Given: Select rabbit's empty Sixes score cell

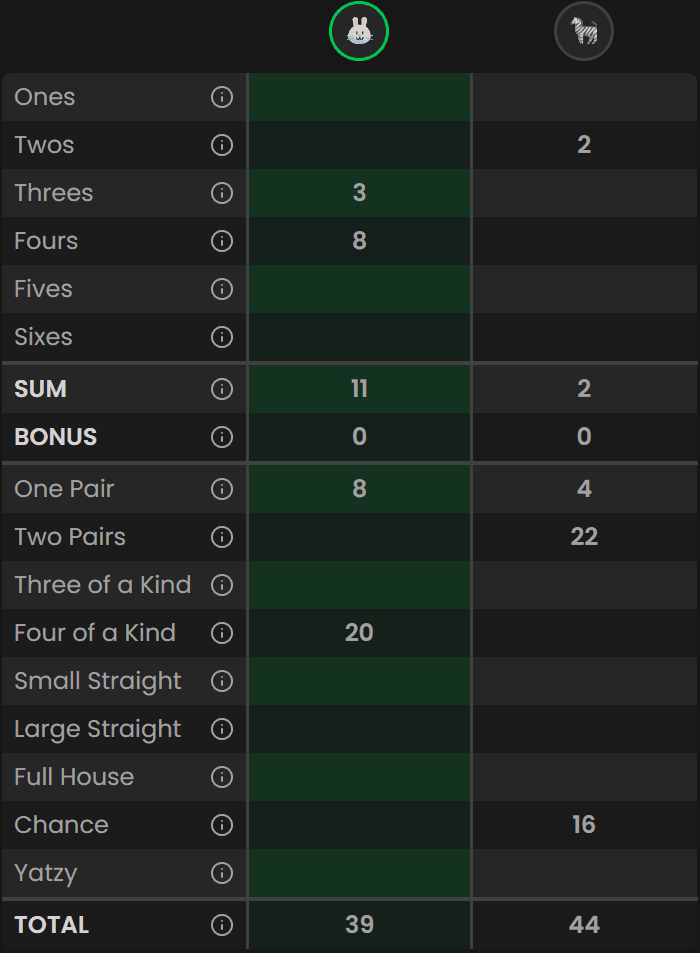Looking at the screenshot, I should (x=359, y=337).
